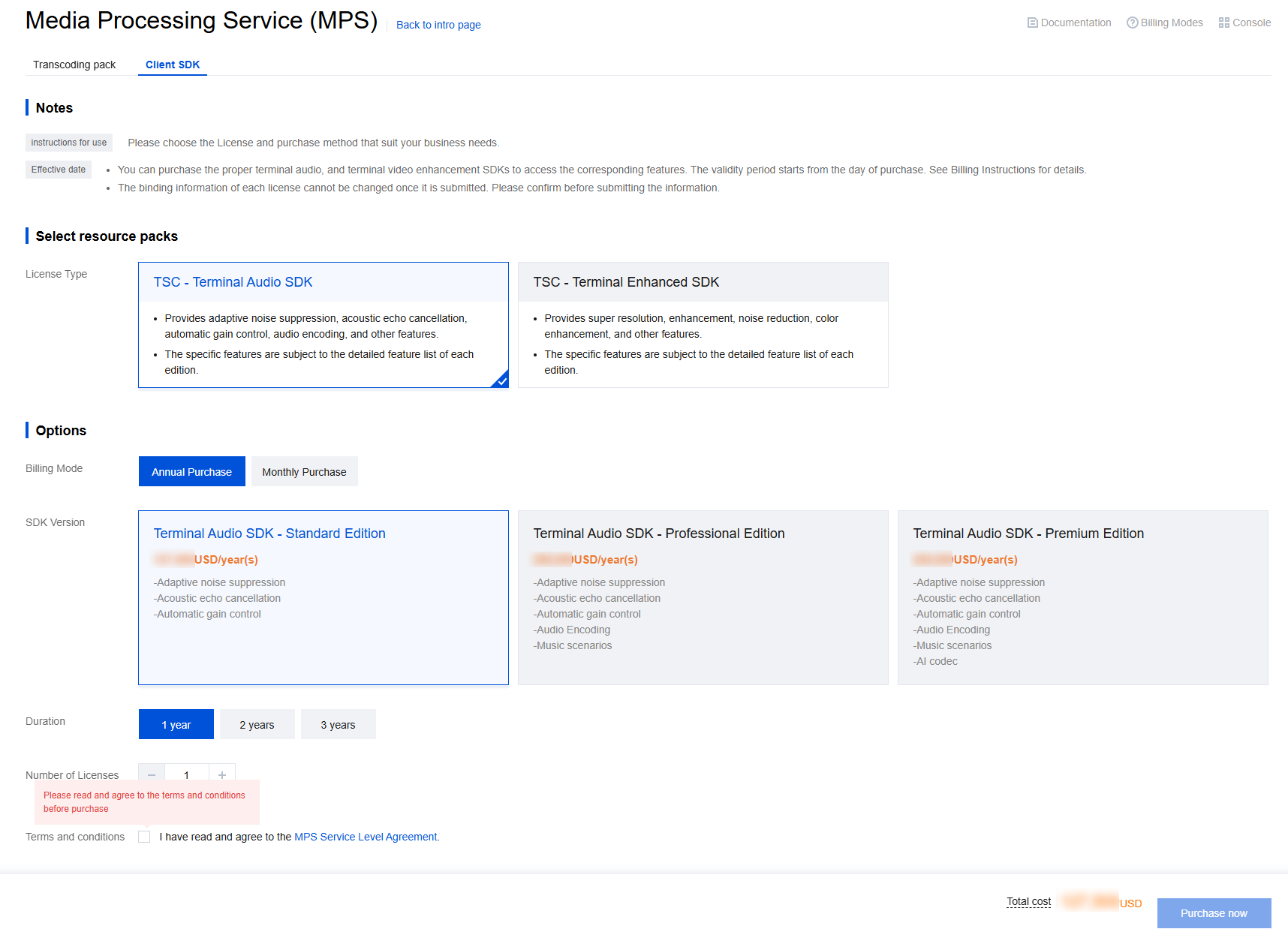Click the number of licenses input field
The height and width of the screenshot is (932, 1288).
coord(187,774)
